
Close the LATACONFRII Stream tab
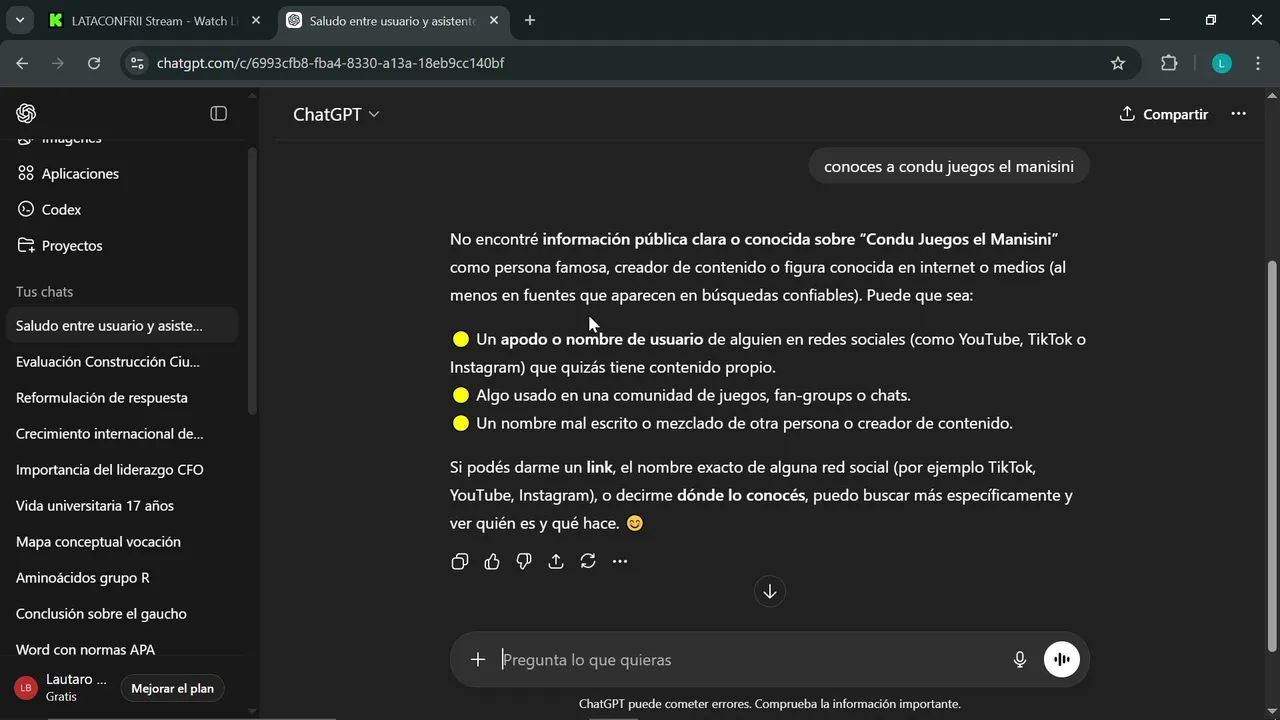coord(257,20)
